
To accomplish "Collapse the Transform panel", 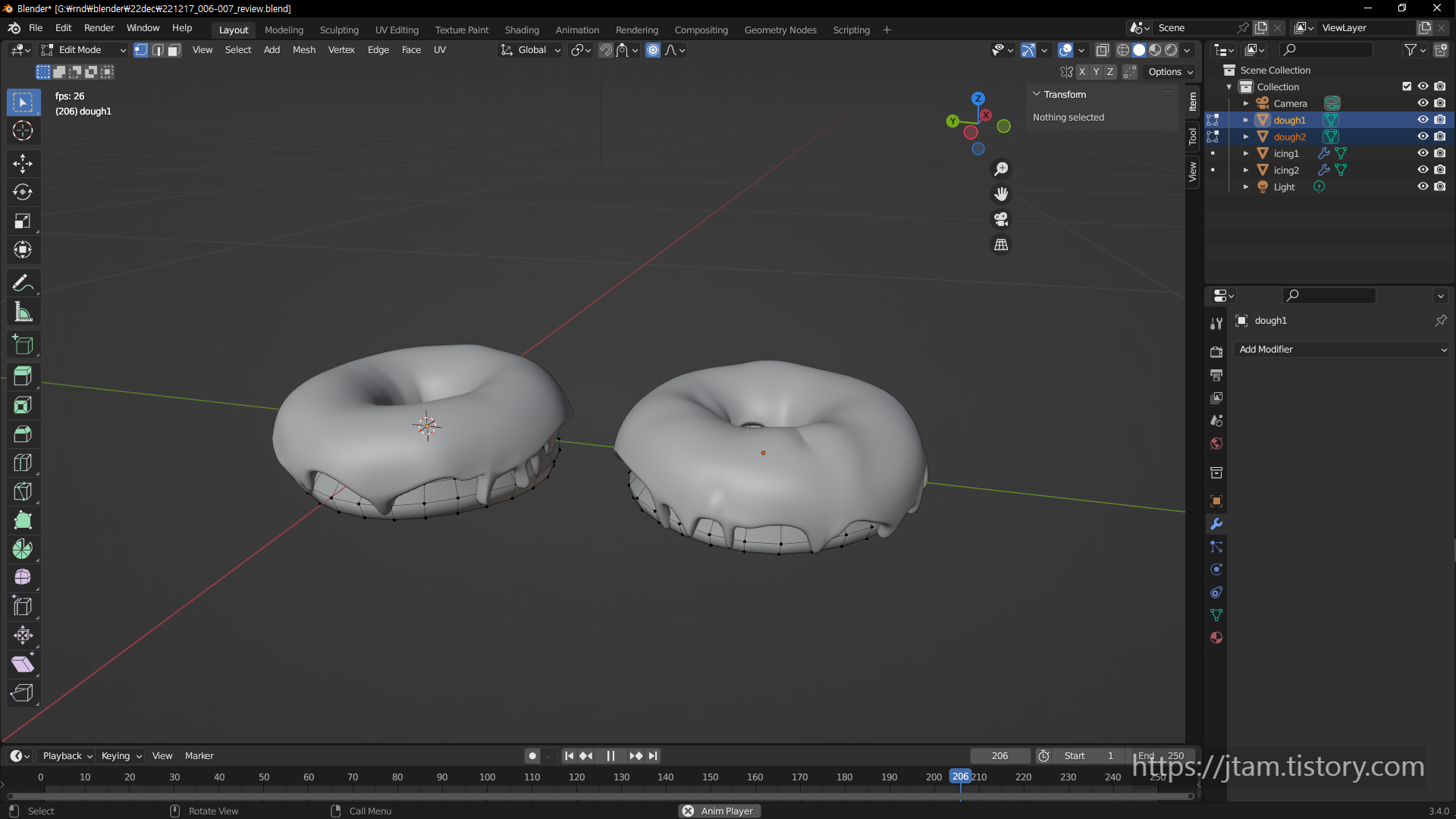I will [x=1037, y=94].
